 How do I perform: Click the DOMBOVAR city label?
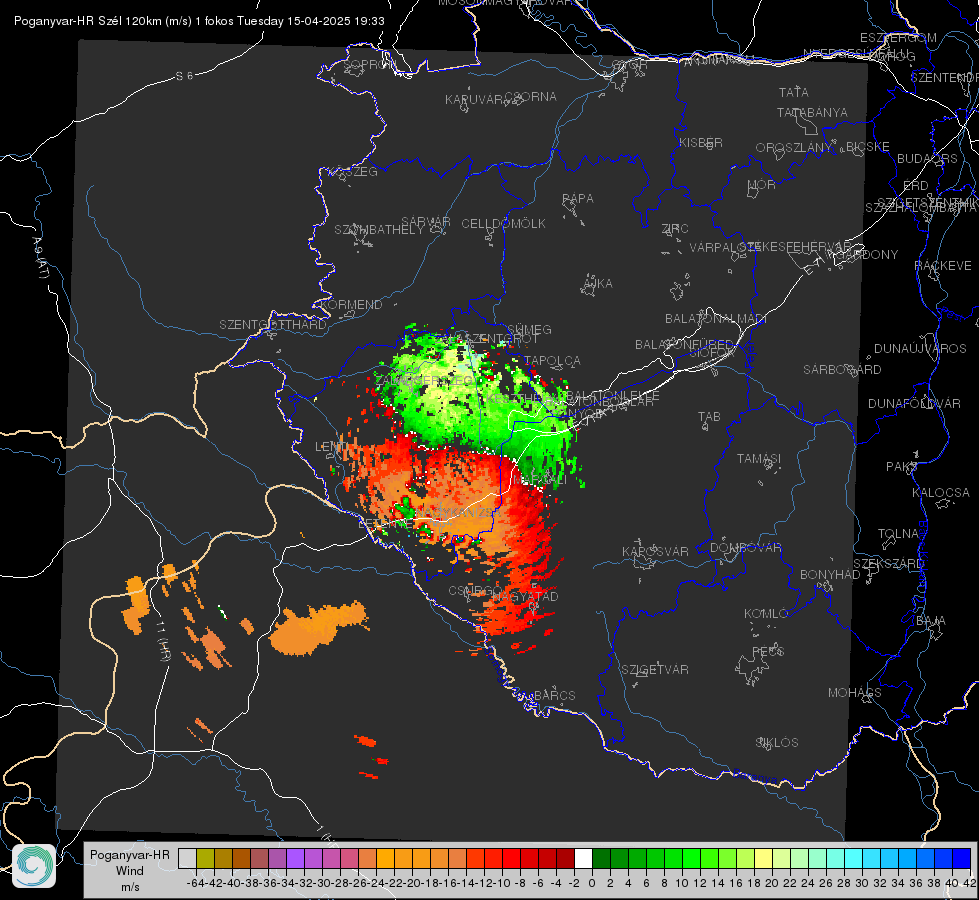(x=745, y=548)
